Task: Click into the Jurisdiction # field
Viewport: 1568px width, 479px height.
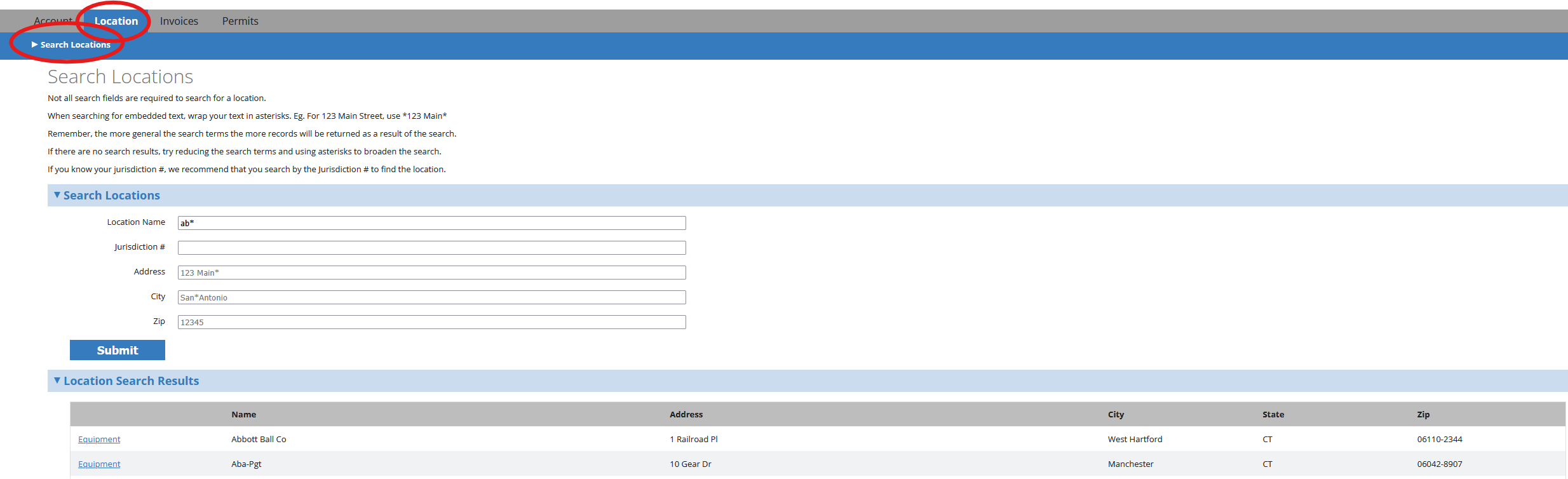Action: 431,248
